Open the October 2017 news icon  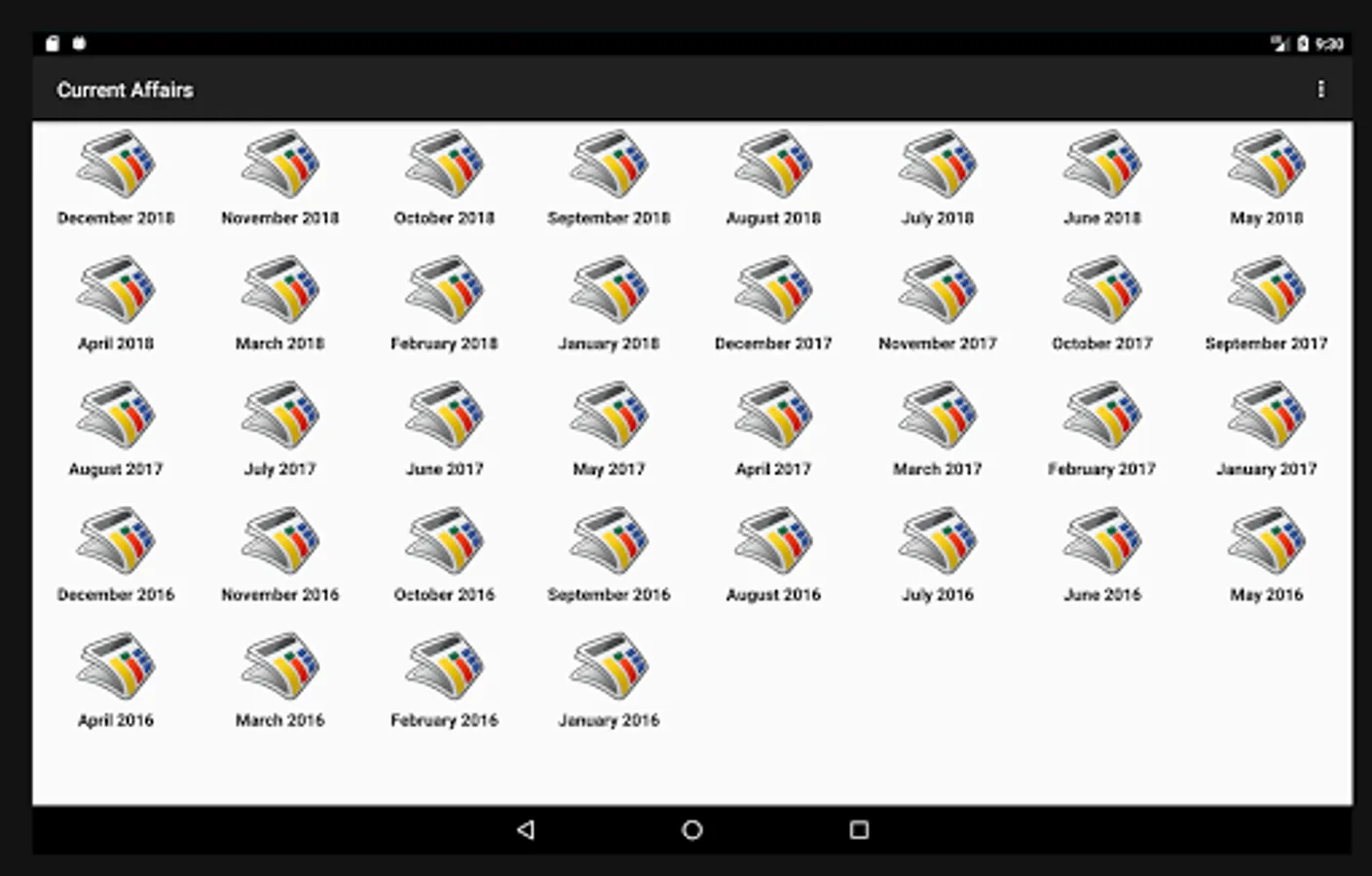1102,290
